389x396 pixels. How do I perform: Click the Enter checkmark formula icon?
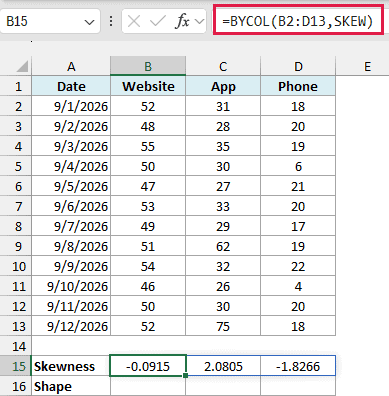pos(157,22)
